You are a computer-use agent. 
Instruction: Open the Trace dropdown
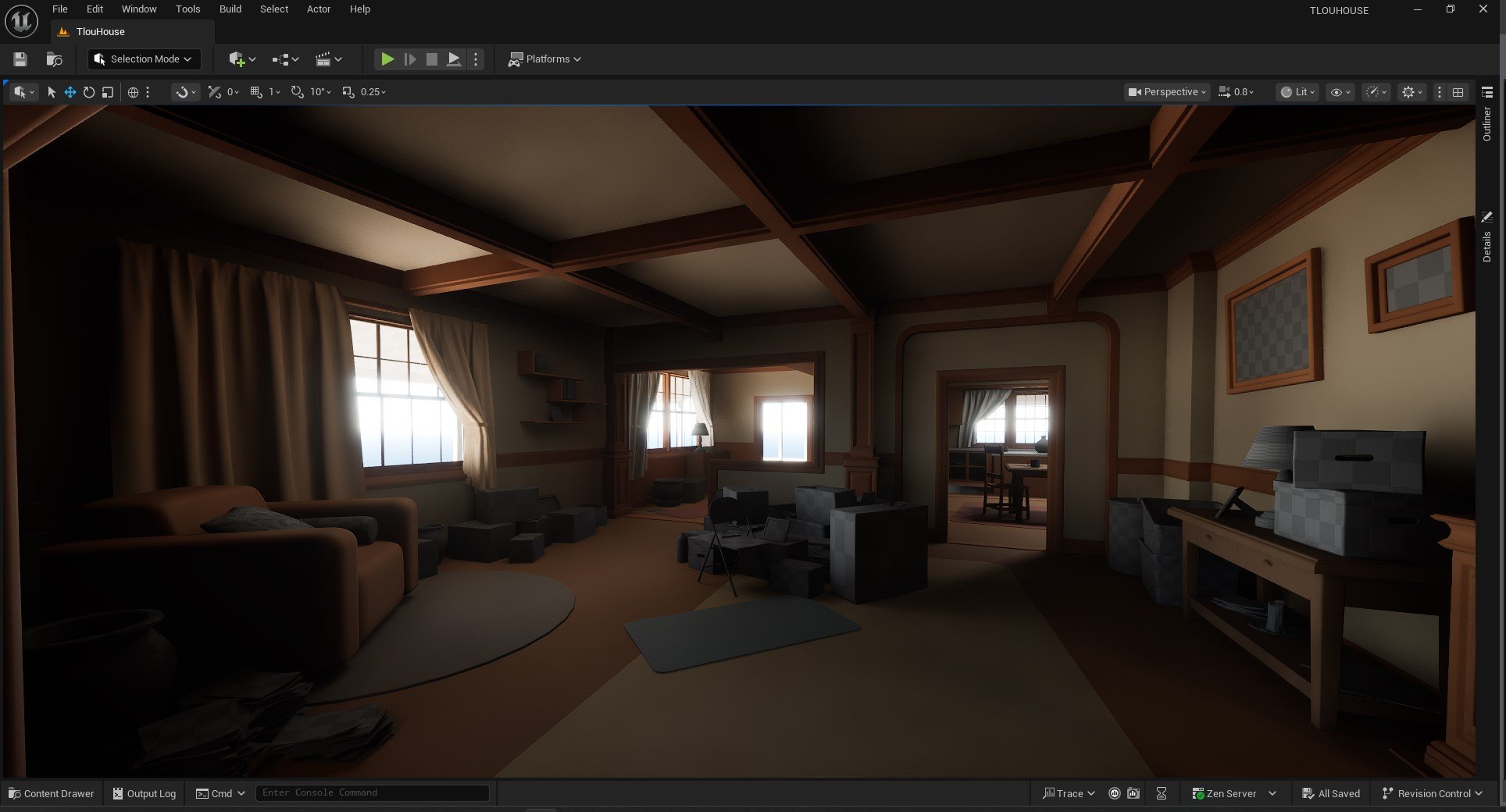click(x=1069, y=793)
